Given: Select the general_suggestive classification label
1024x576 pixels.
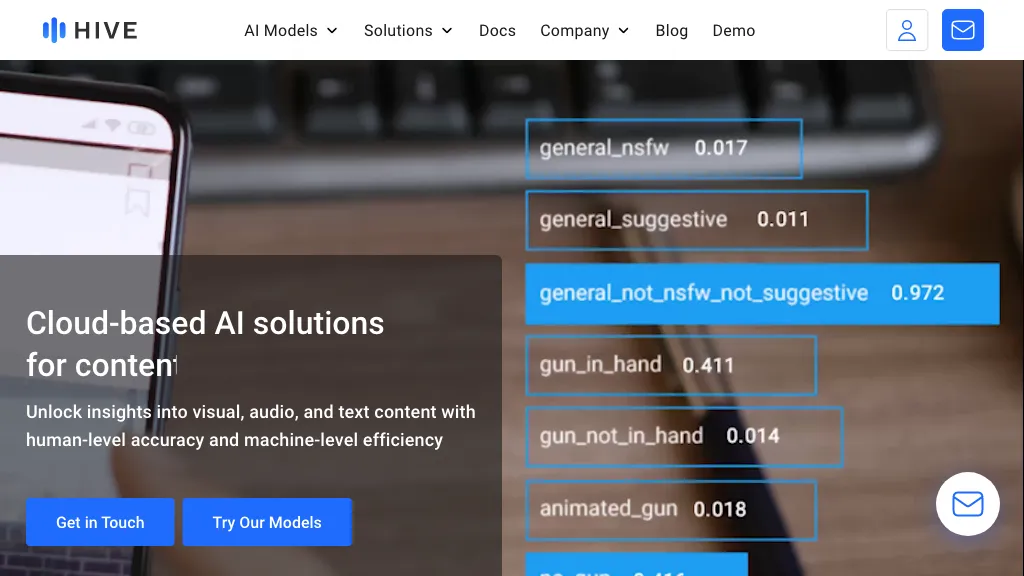Looking at the screenshot, I should 697,219.
